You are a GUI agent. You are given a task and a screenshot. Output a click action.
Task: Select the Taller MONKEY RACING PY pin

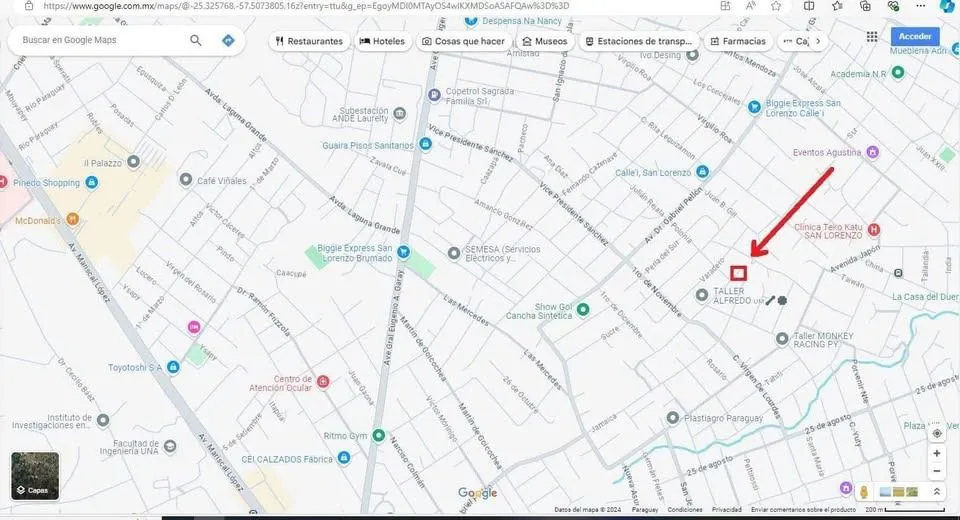782,339
